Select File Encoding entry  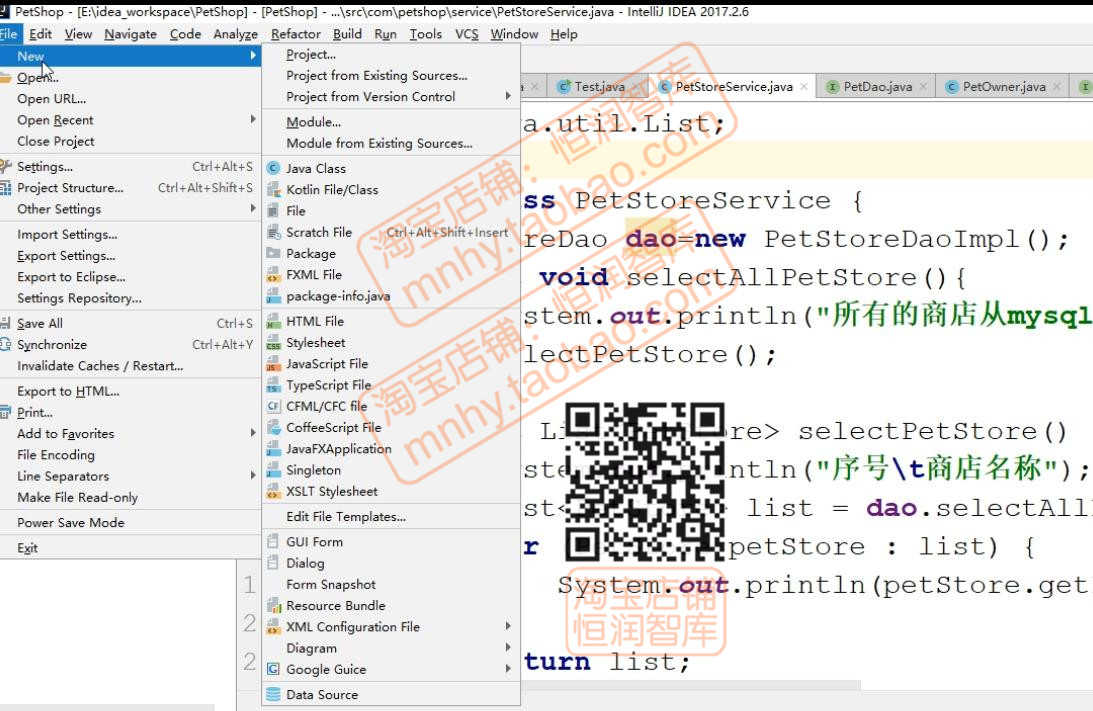click(x=56, y=454)
